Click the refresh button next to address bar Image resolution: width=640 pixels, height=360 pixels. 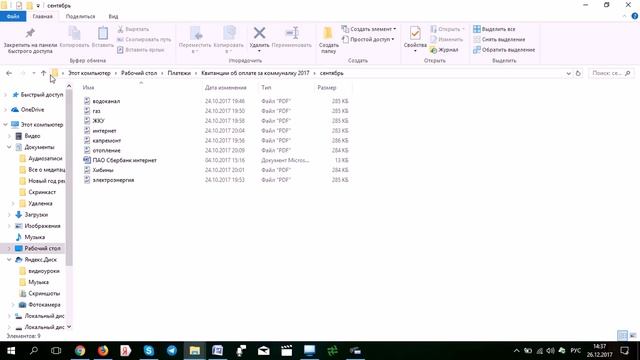pos(578,73)
